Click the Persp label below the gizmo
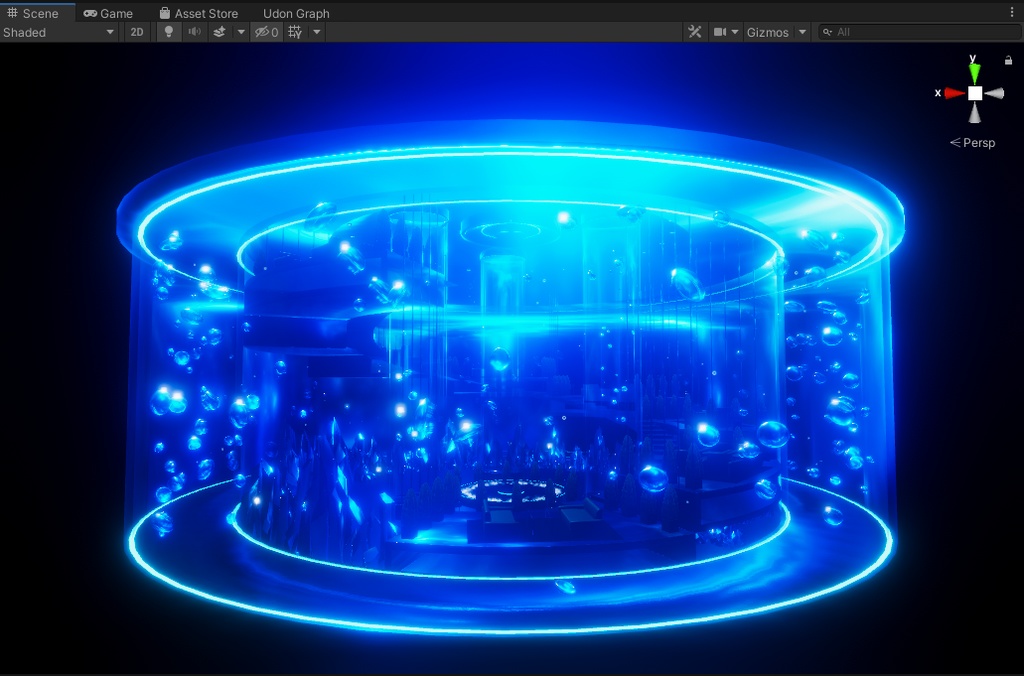This screenshot has width=1024, height=676. click(x=973, y=142)
